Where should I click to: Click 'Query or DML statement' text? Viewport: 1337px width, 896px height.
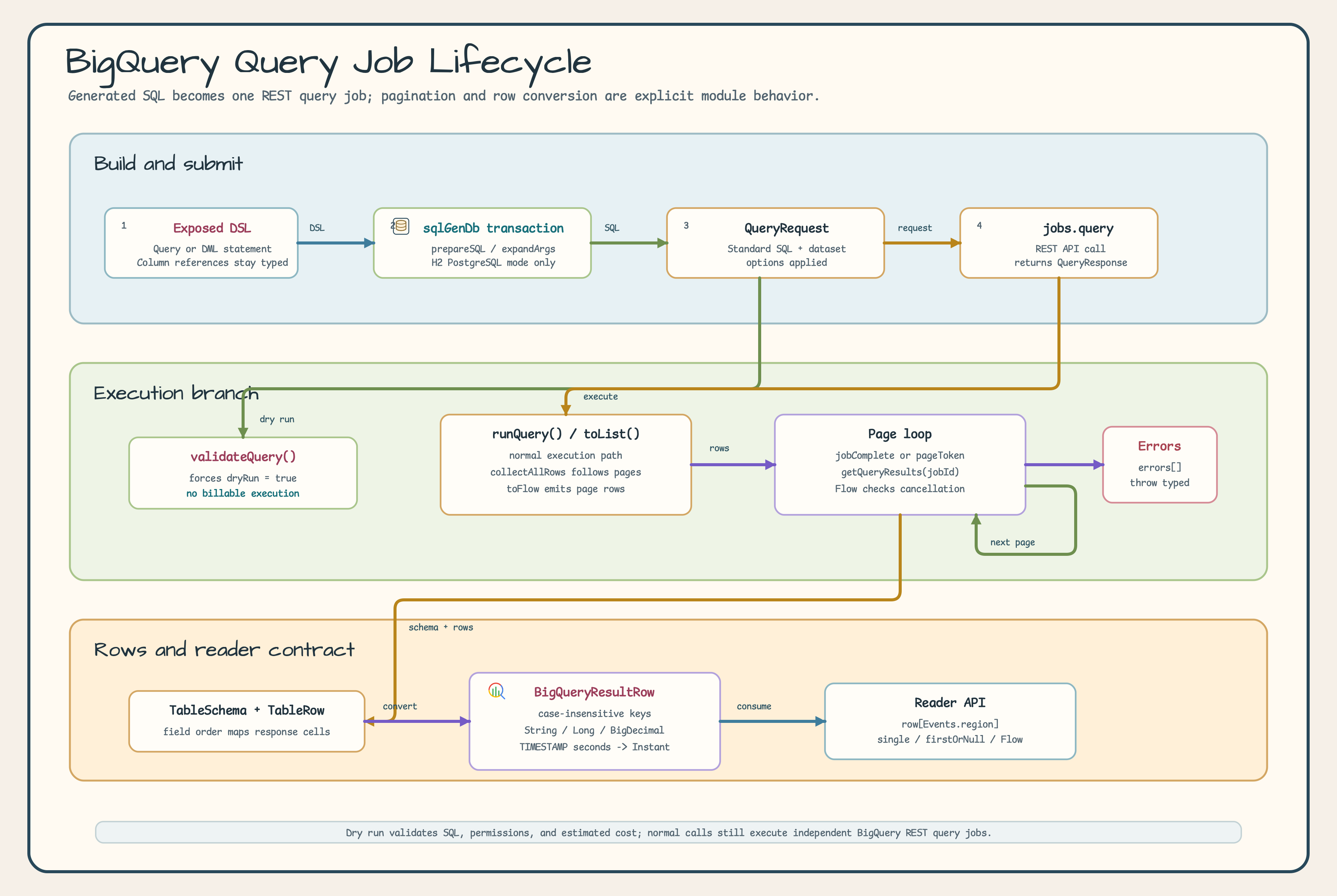click(x=212, y=249)
